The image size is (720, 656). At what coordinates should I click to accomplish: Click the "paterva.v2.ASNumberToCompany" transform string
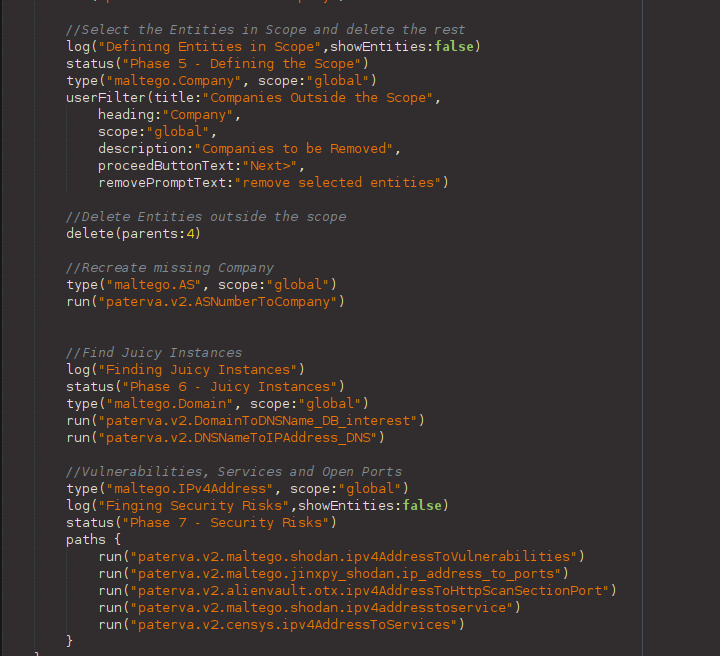pos(218,302)
